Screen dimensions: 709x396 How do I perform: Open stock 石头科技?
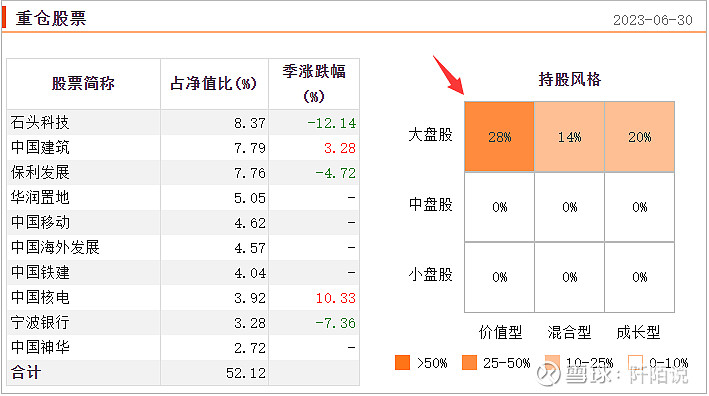click(x=40, y=123)
